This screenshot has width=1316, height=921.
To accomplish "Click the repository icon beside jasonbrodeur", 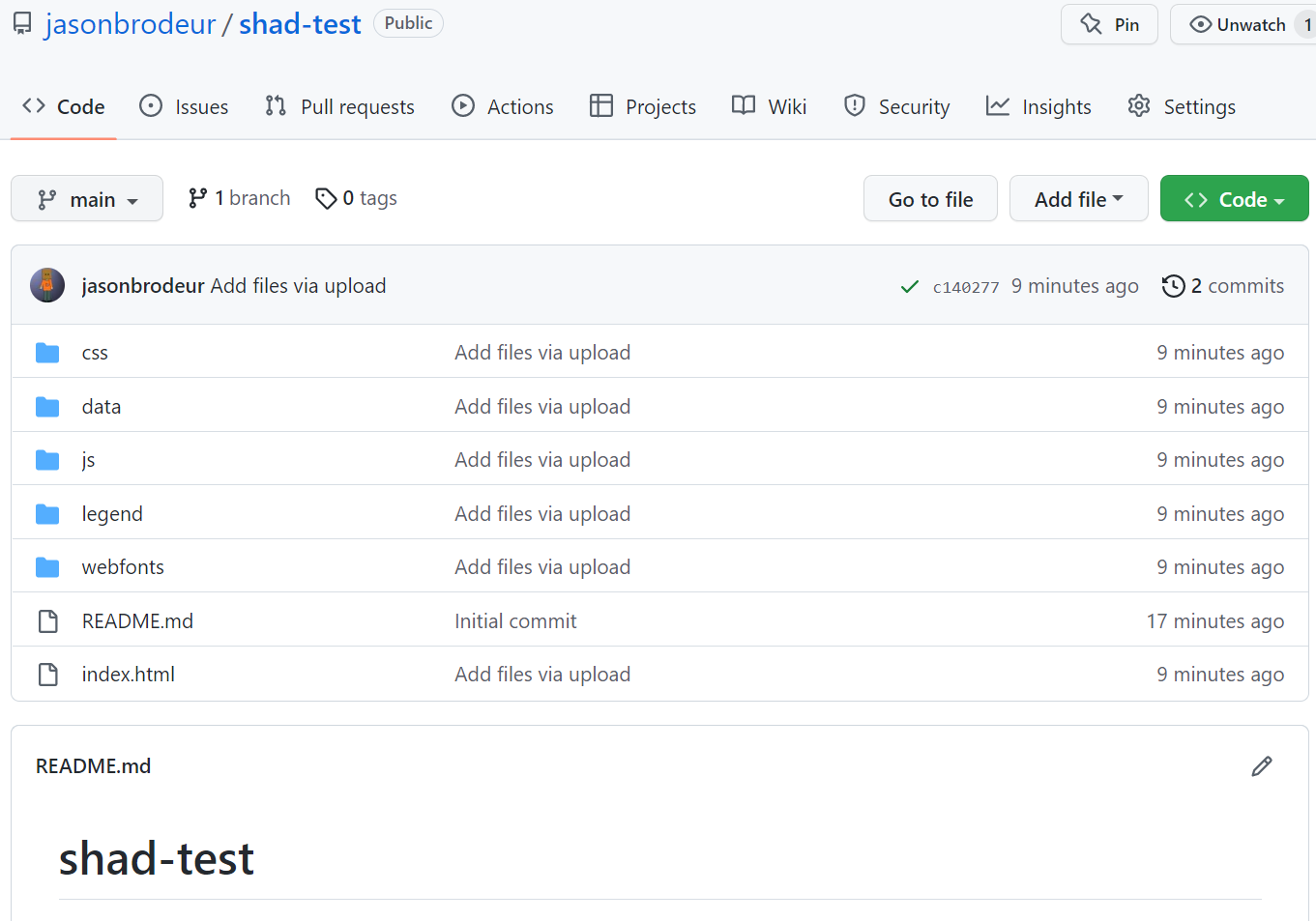I will [x=21, y=24].
